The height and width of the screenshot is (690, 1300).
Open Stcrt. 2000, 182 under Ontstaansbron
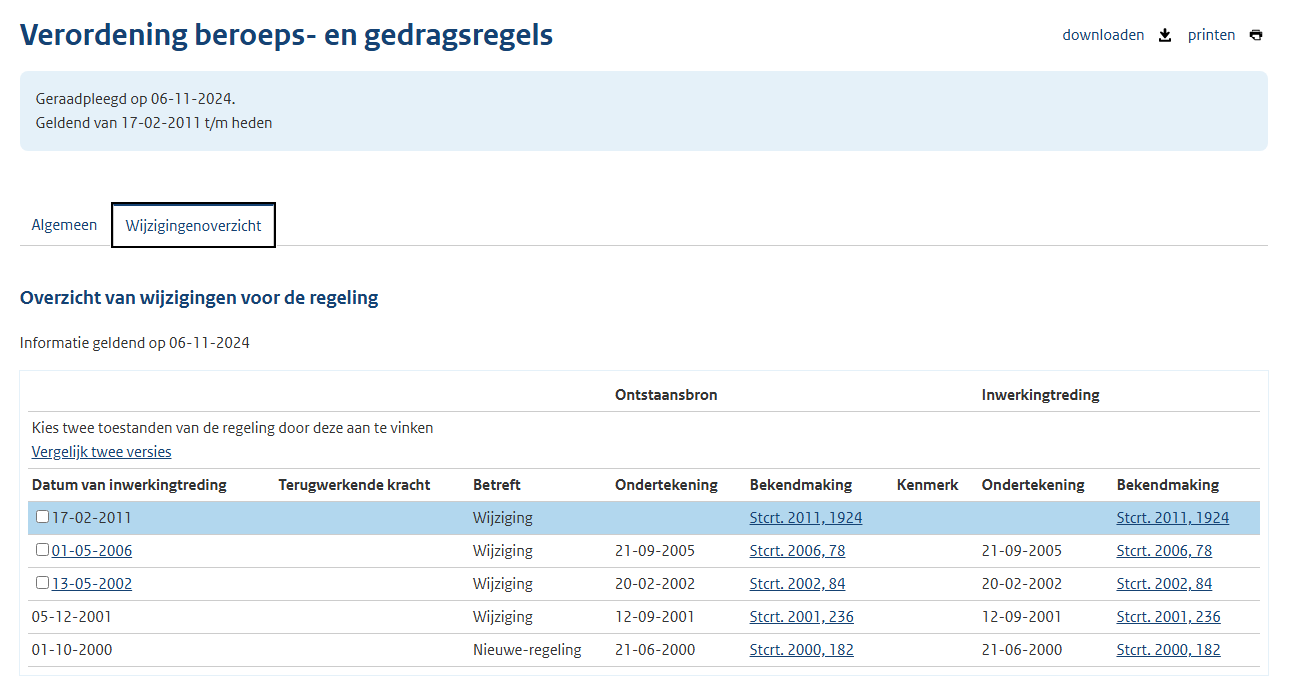801,650
